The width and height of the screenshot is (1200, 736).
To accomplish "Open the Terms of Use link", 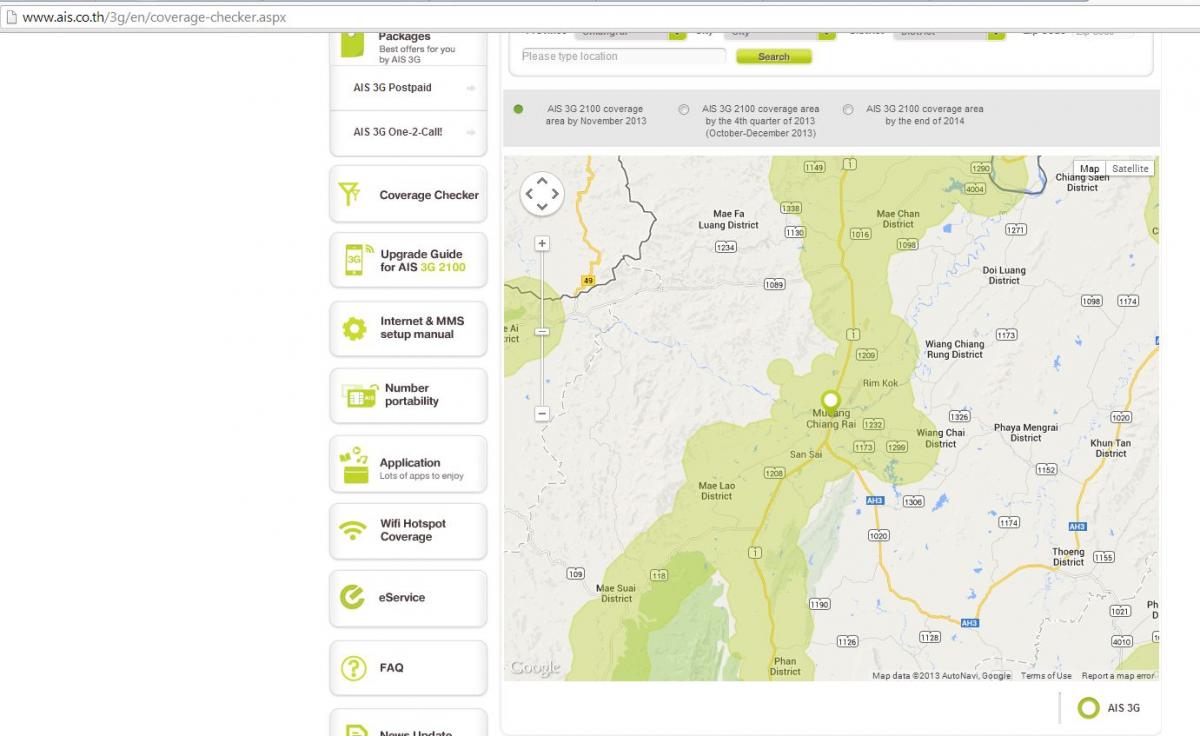I will pyautogui.click(x=1046, y=676).
